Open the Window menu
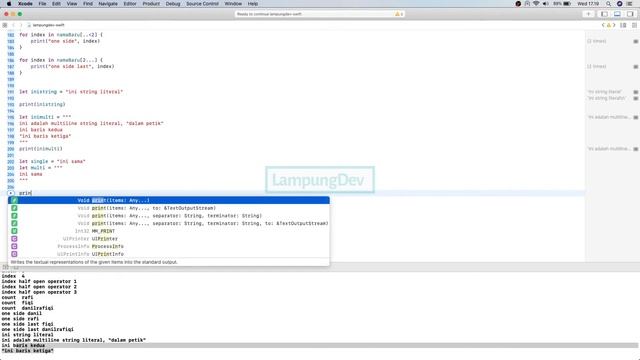Image resolution: width=640 pixels, height=360 pixels. click(233, 4)
